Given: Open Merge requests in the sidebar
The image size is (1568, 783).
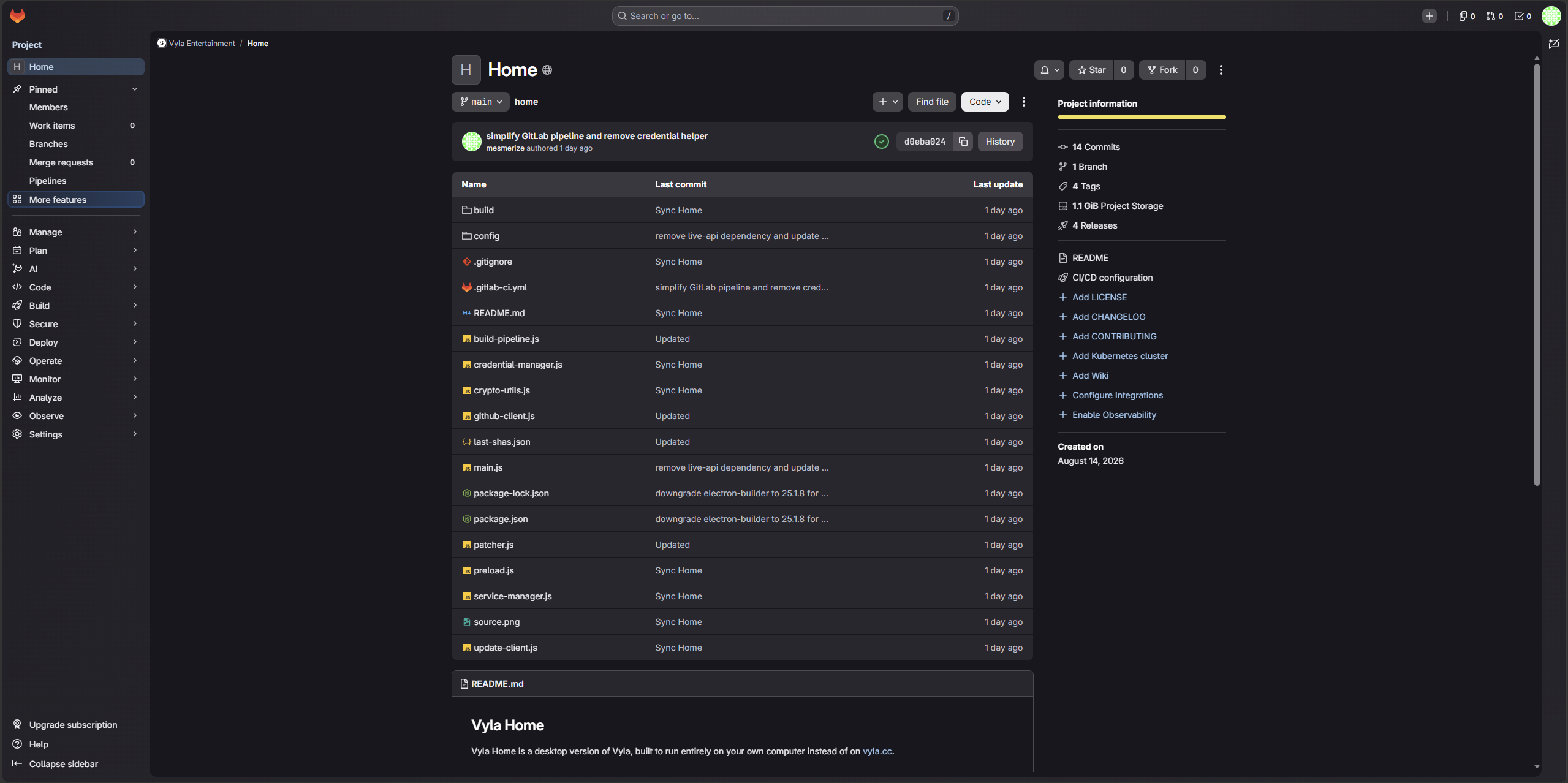Looking at the screenshot, I should pos(75,162).
